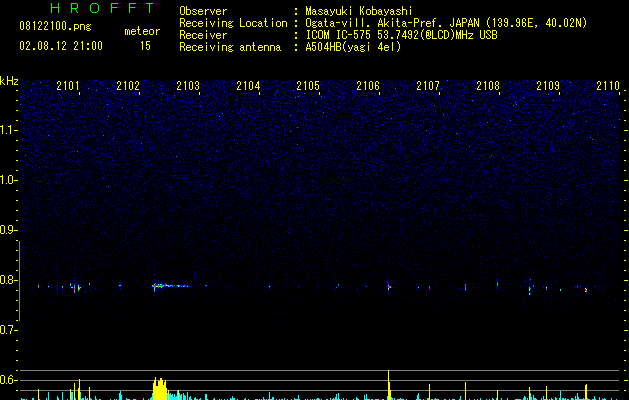Viewport: 629px width, 400px height.
Task: Click the tallest yellow intensity spike after 2106
Action: tap(388, 385)
